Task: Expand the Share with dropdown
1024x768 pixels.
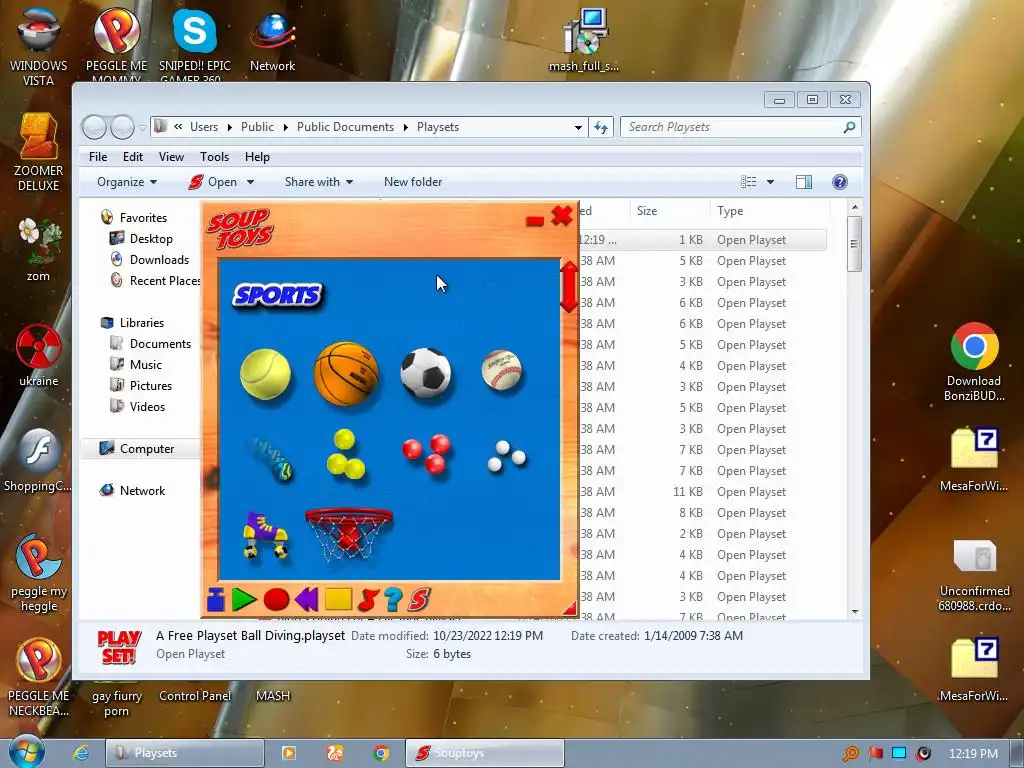Action: 319,182
